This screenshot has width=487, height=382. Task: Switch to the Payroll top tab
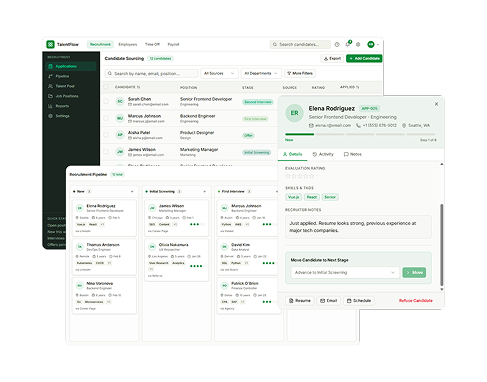point(173,44)
